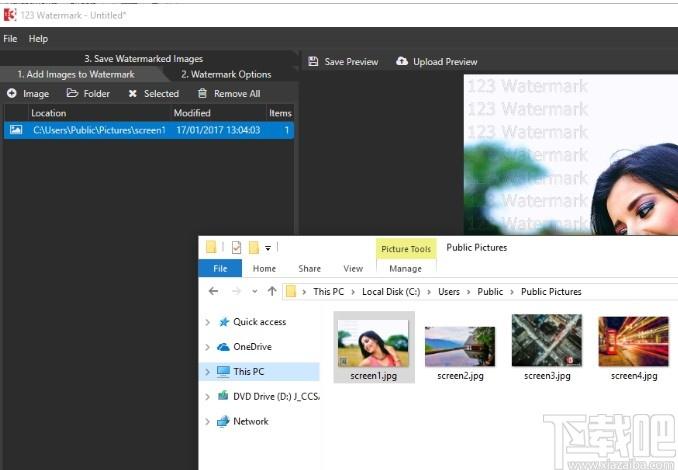This screenshot has height=470, width=678.
Task: Switch to 2. Watermark Options tab
Action: [226, 74]
